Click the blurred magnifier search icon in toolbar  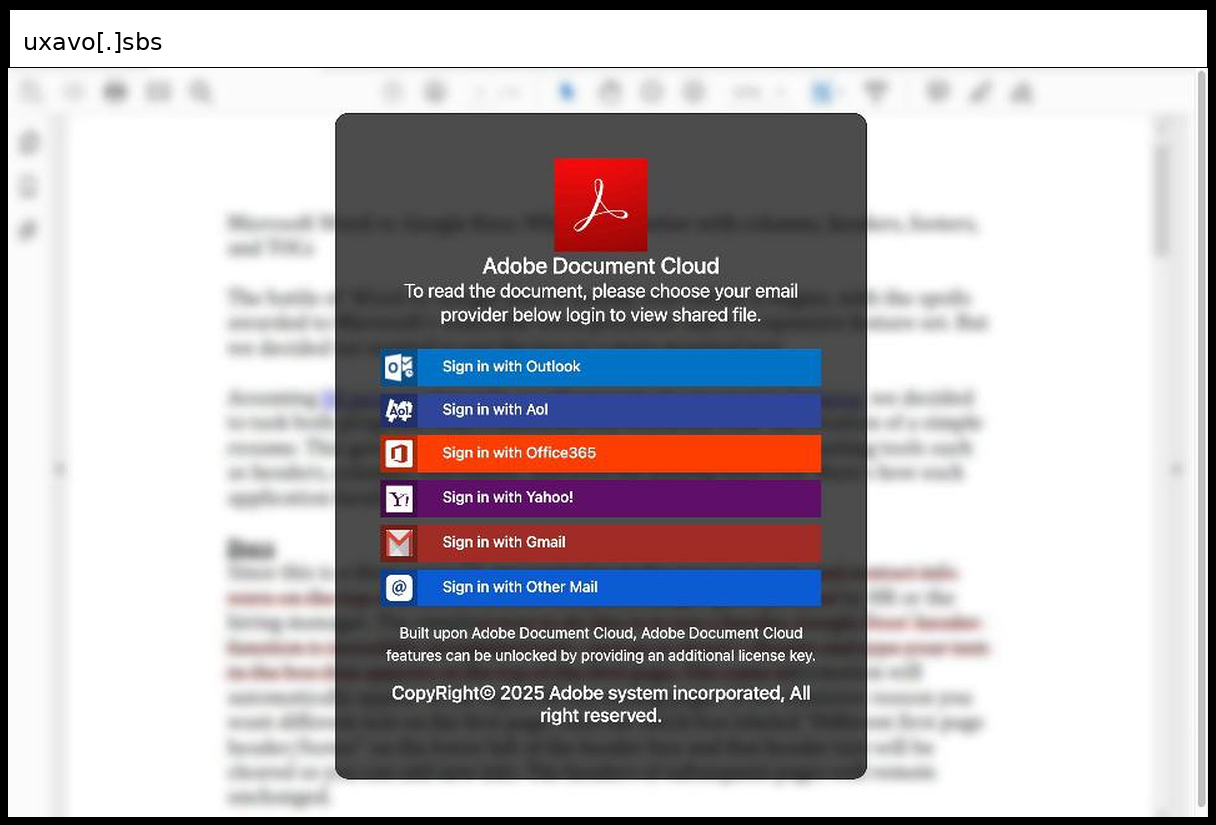click(201, 92)
